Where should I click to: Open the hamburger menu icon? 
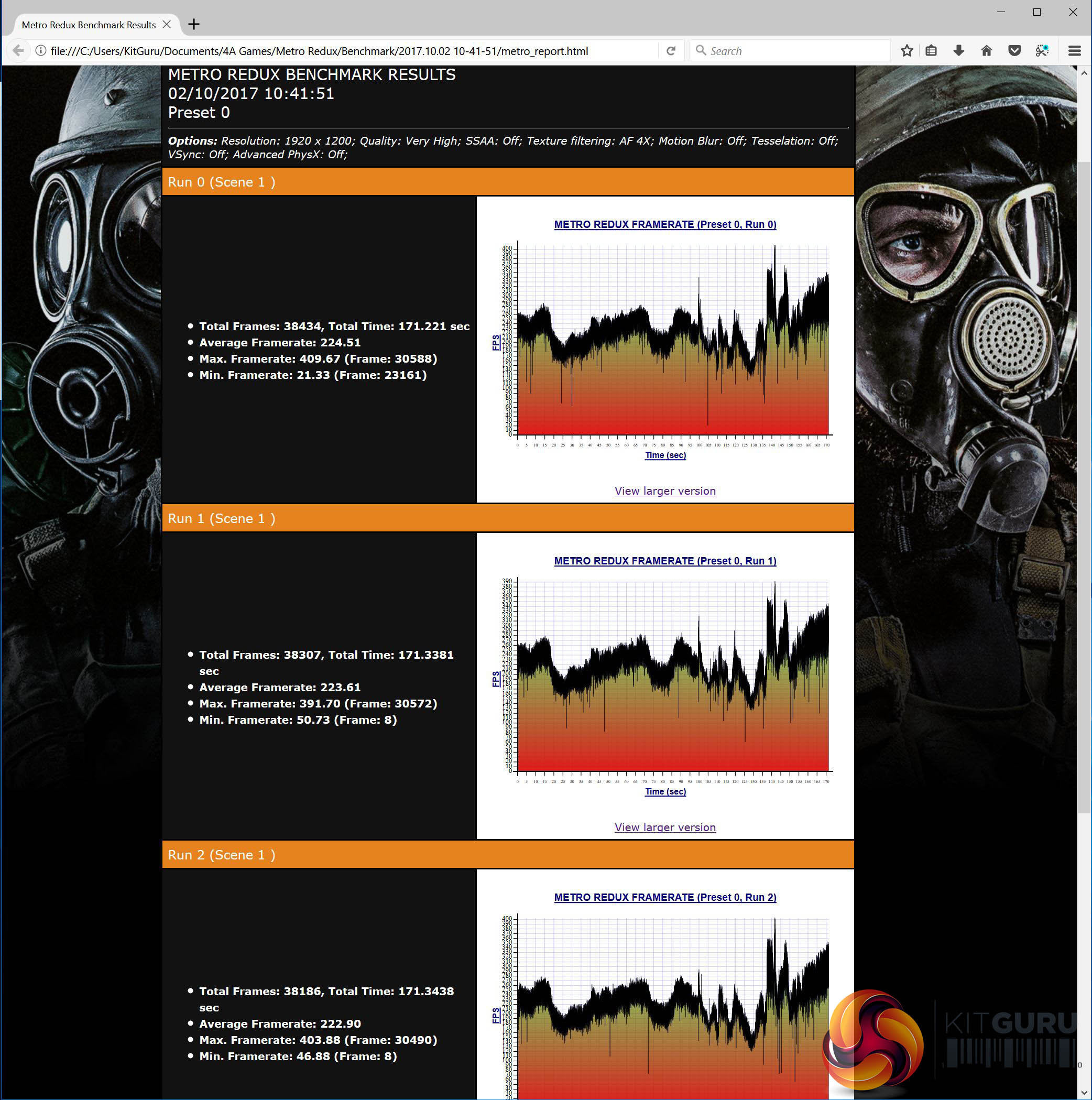1074,51
